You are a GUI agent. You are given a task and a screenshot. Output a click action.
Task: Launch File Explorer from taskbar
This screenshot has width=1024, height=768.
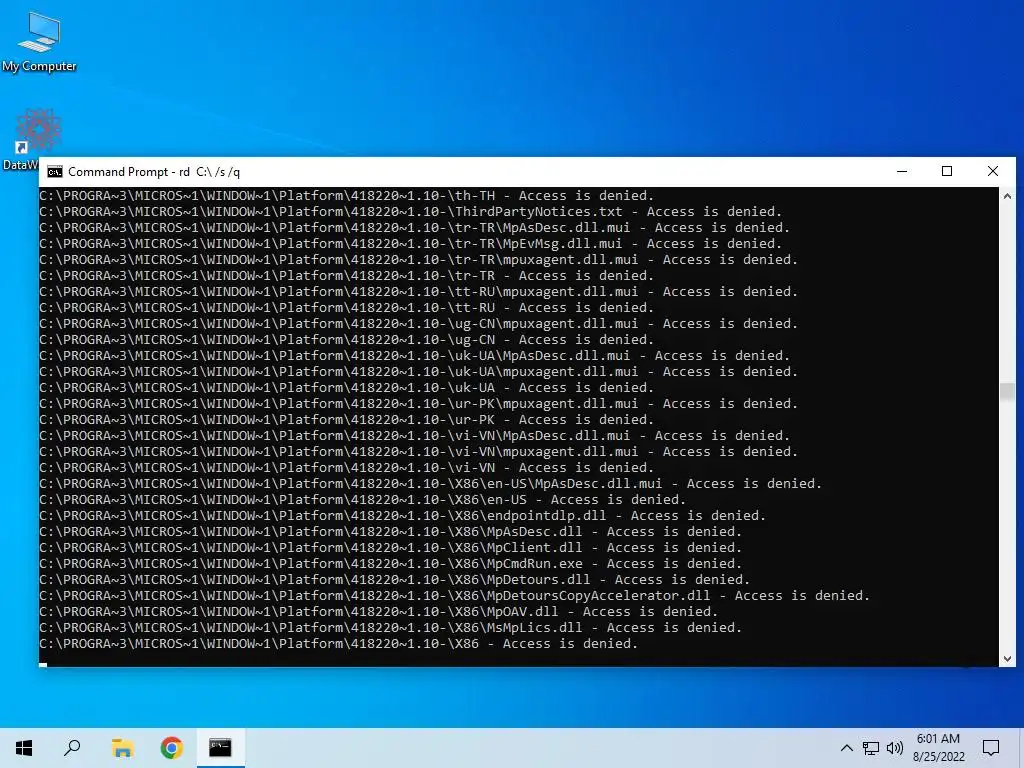(x=122, y=748)
